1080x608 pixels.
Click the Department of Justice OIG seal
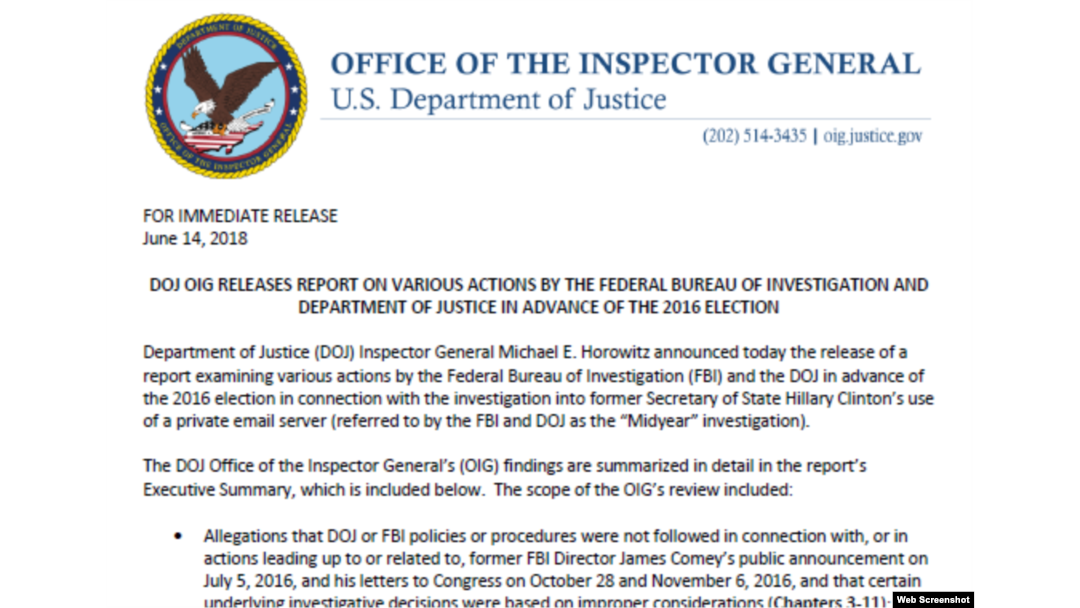pos(226,96)
